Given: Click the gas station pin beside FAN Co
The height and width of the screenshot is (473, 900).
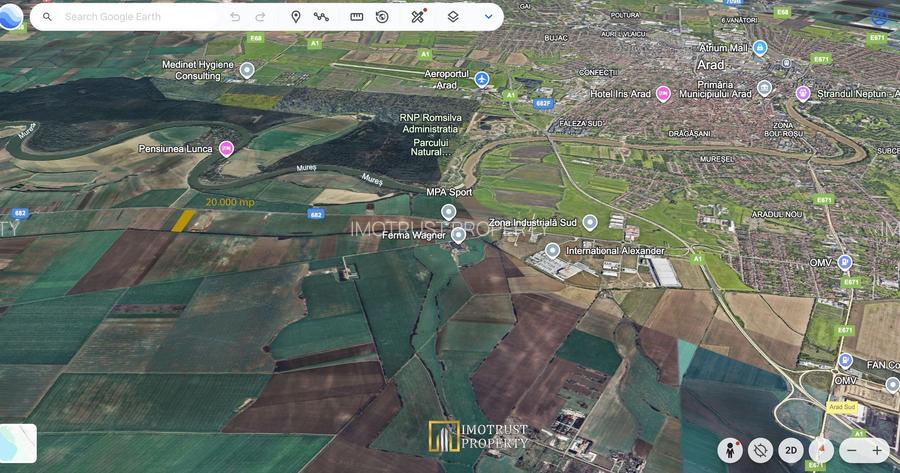Looking at the screenshot, I should pyautogui.click(x=845, y=360).
